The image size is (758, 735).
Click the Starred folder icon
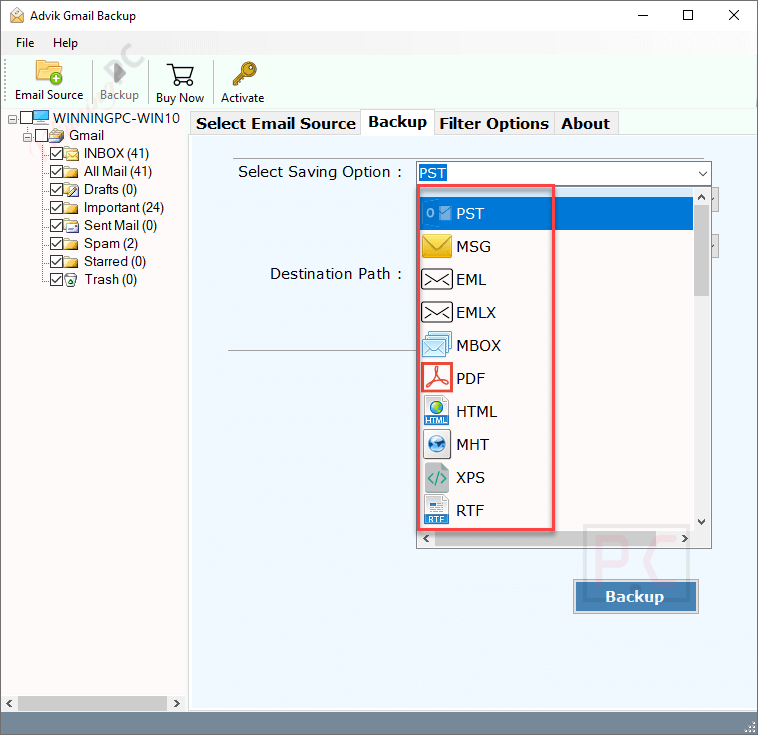click(x=71, y=262)
